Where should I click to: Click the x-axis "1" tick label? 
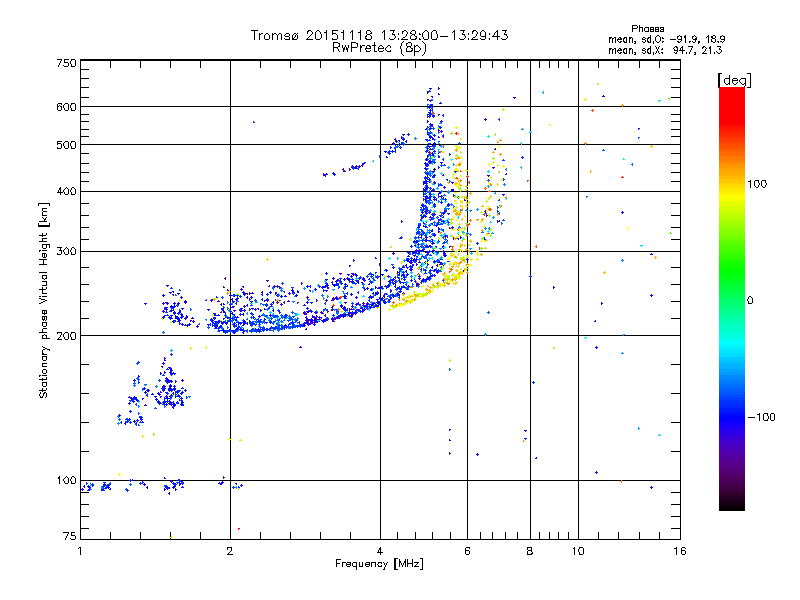pos(80,551)
